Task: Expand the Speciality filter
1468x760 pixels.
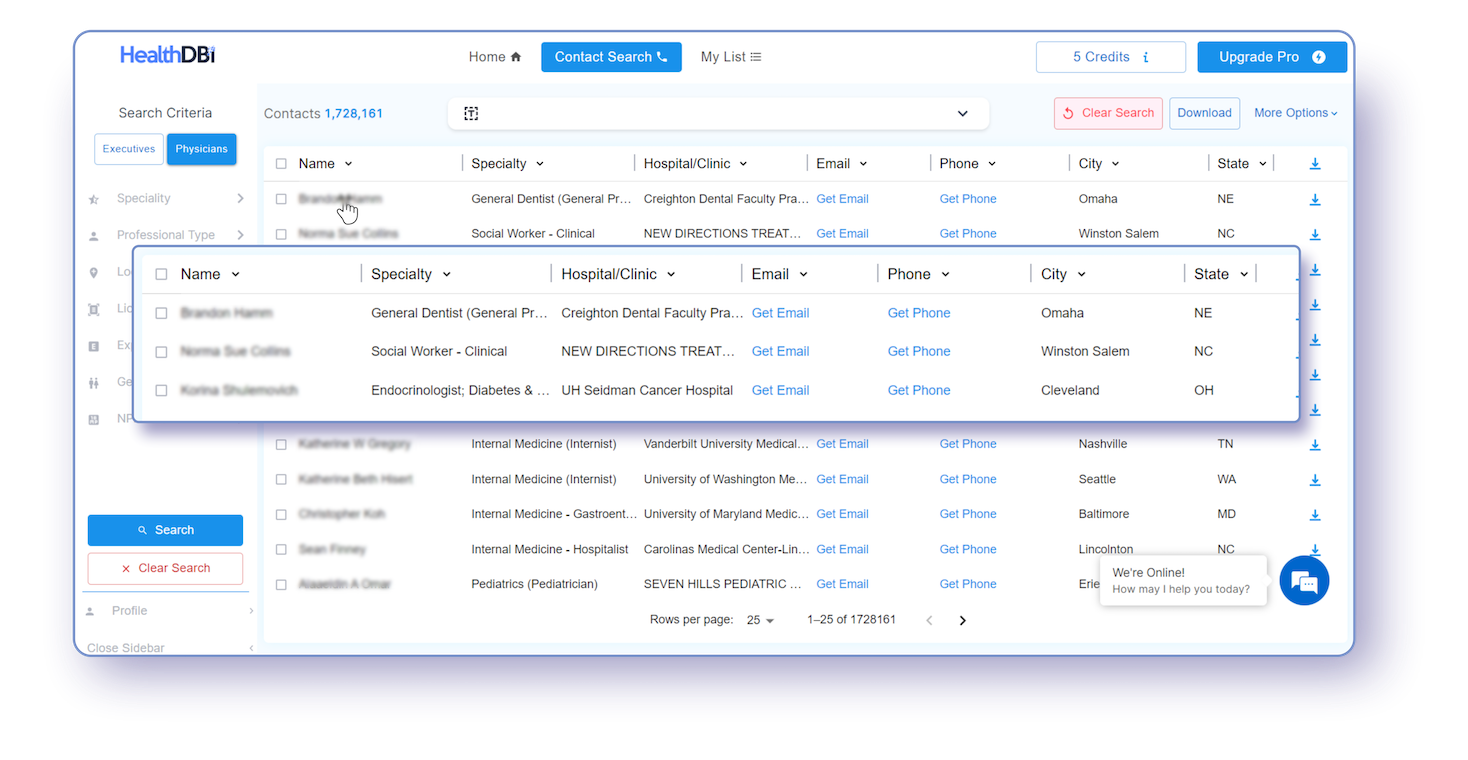Action: 240,198
